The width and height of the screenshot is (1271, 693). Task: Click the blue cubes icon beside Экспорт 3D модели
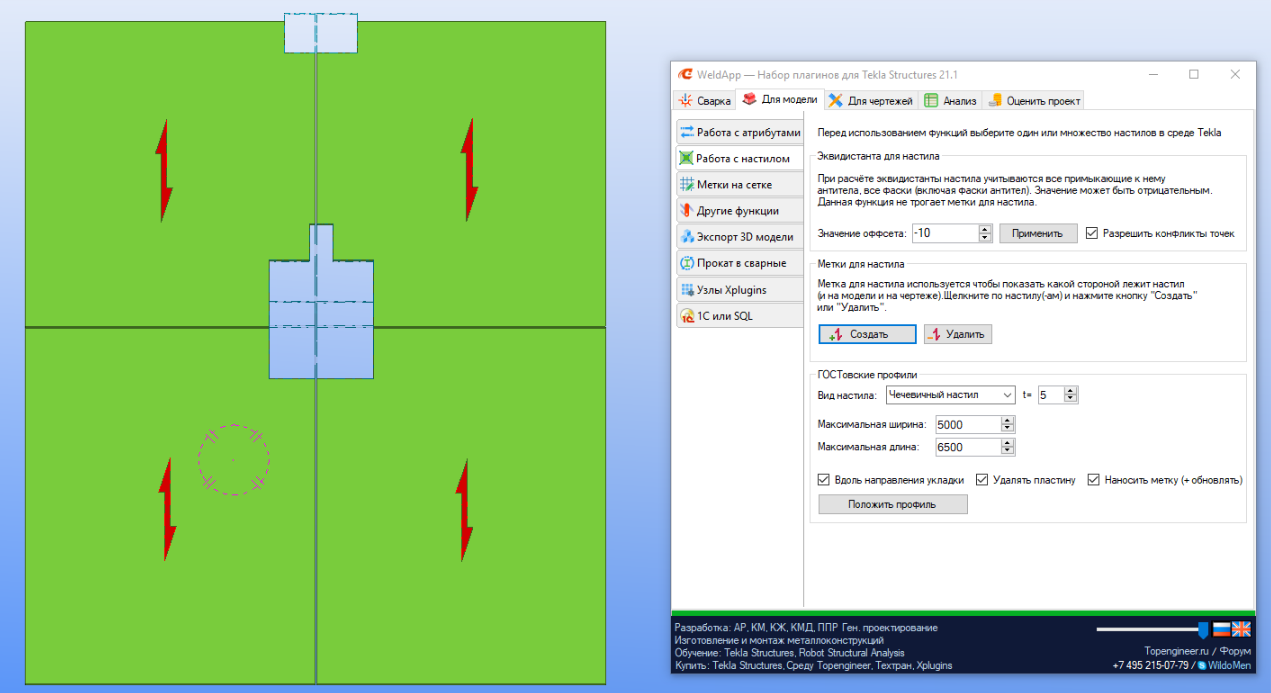[687, 237]
